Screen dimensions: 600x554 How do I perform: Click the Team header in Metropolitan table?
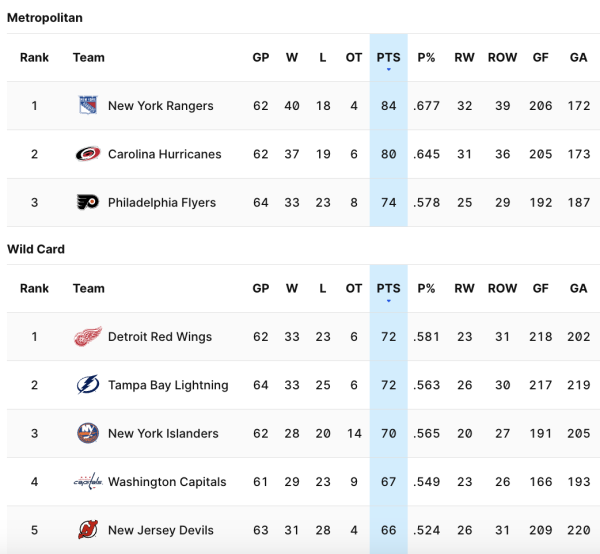point(89,58)
